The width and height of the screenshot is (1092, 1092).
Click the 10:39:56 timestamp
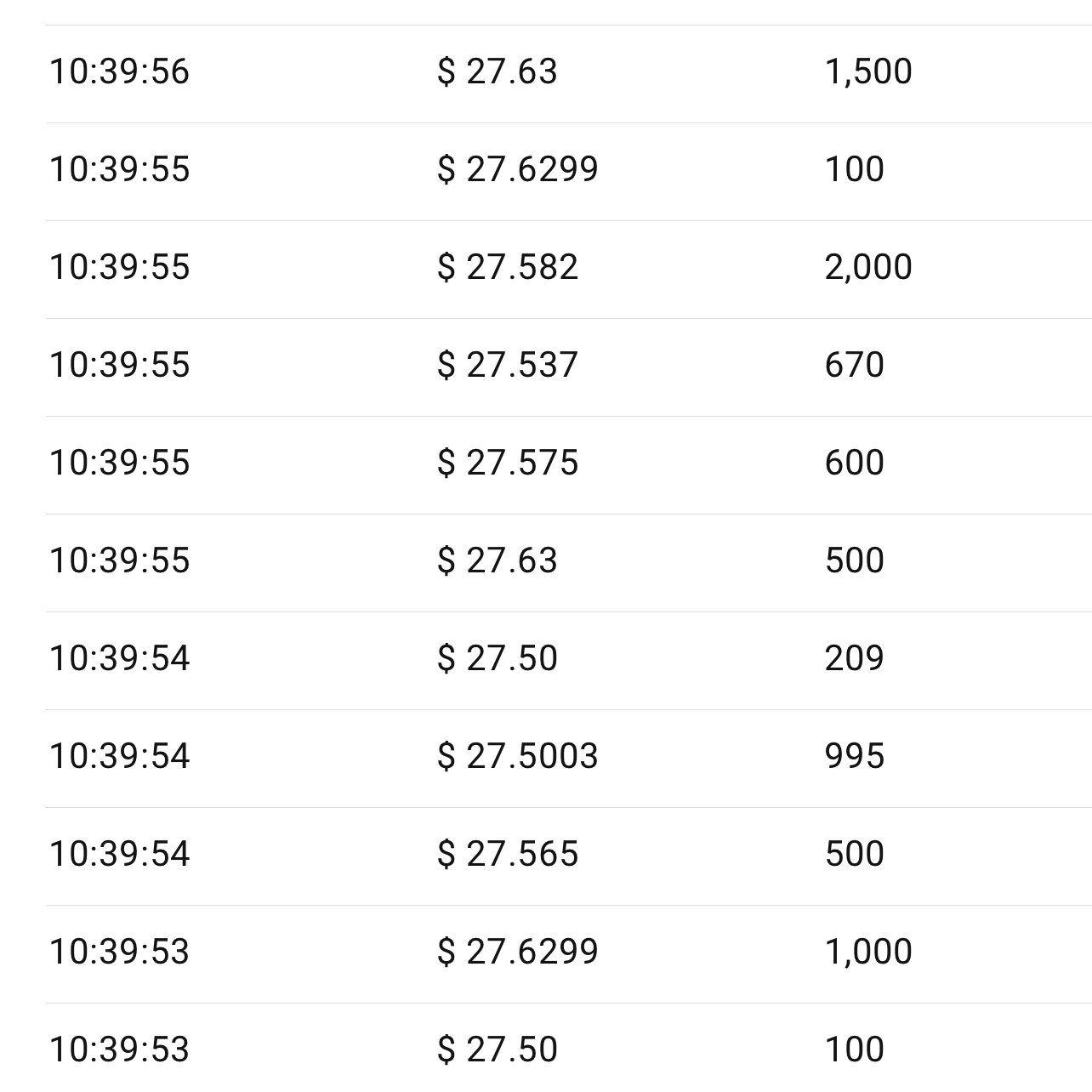tap(119, 71)
